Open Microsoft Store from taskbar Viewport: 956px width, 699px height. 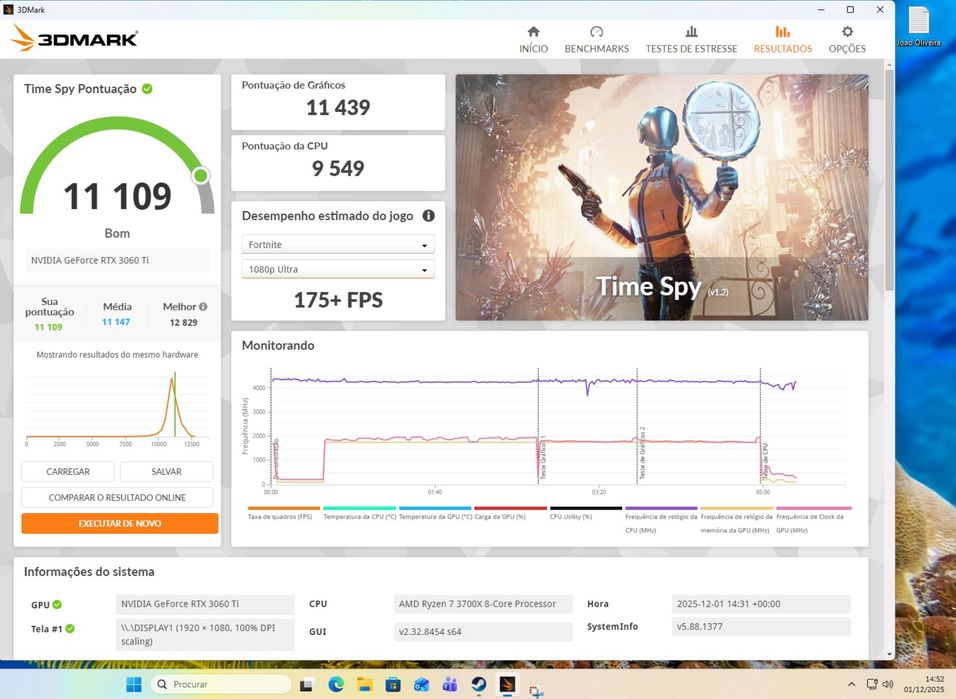point(393,684)
